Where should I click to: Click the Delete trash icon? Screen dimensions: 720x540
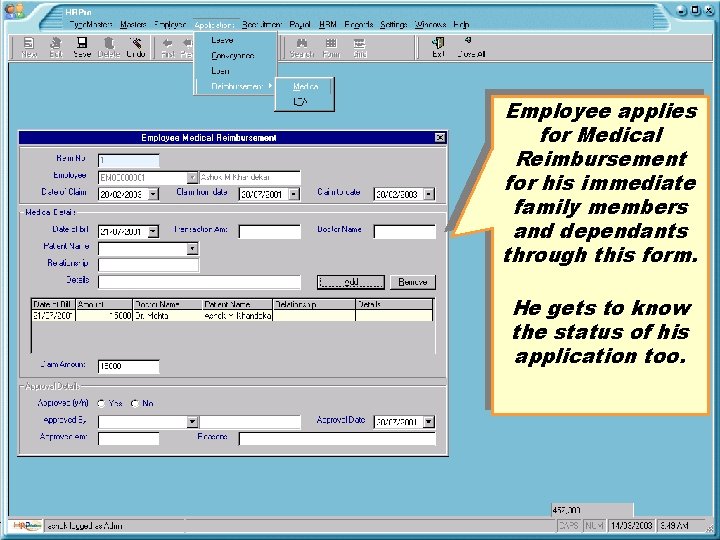click(109, 47)
